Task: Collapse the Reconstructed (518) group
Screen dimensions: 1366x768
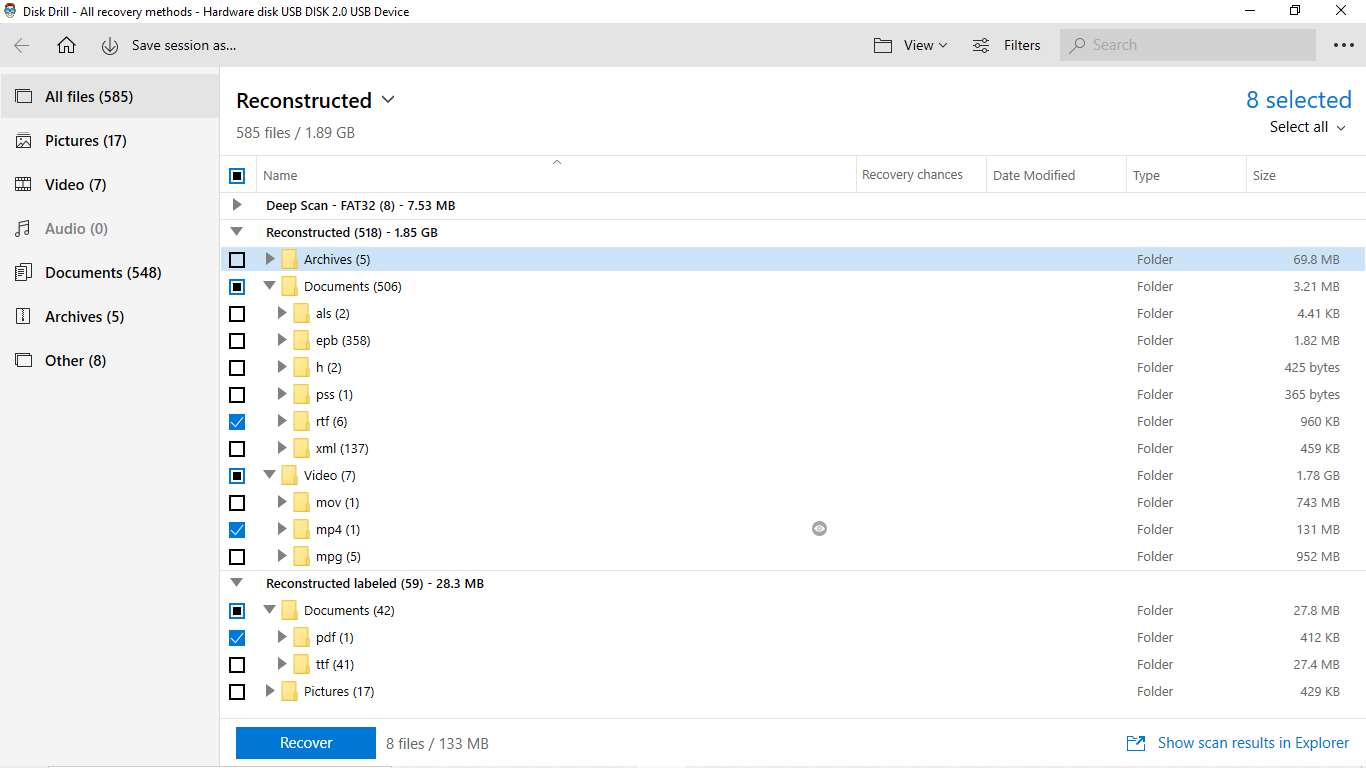Action: click(x=237, y=232)
